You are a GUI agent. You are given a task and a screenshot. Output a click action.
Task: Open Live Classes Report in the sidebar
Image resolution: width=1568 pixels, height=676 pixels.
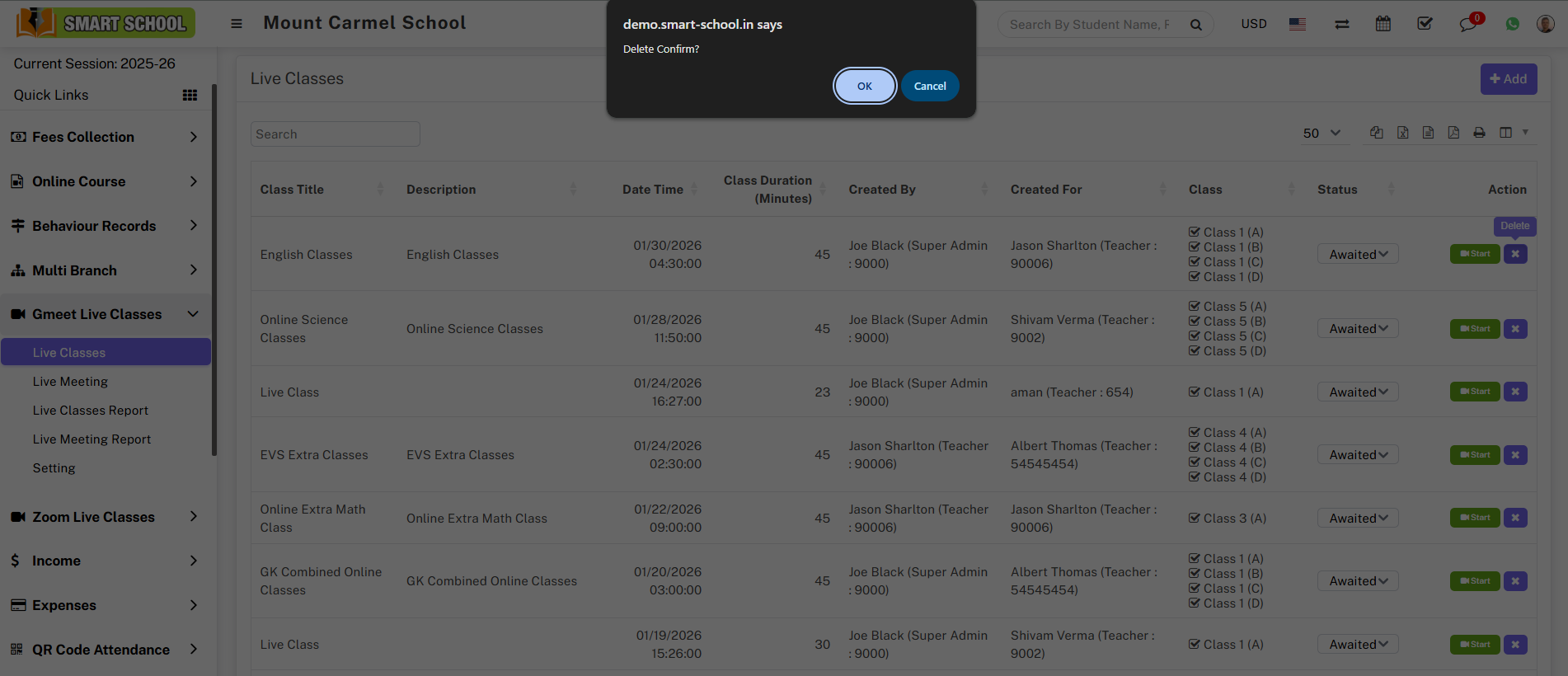91,411
